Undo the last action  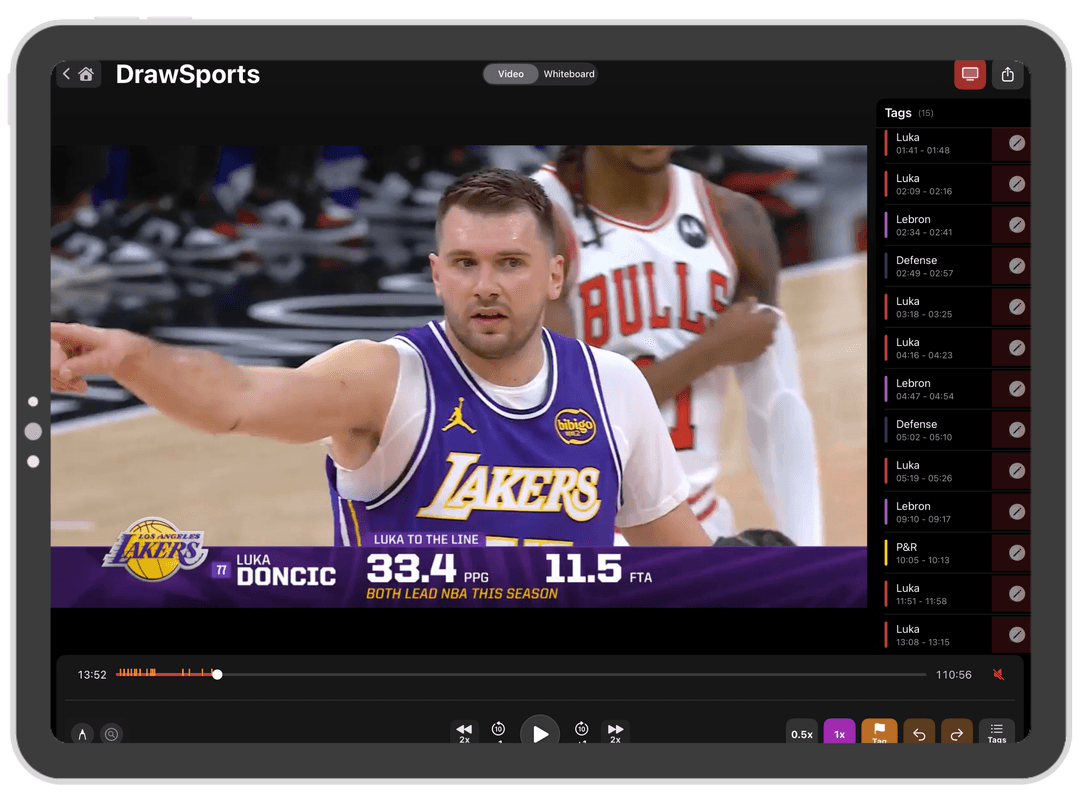(918, 733)
